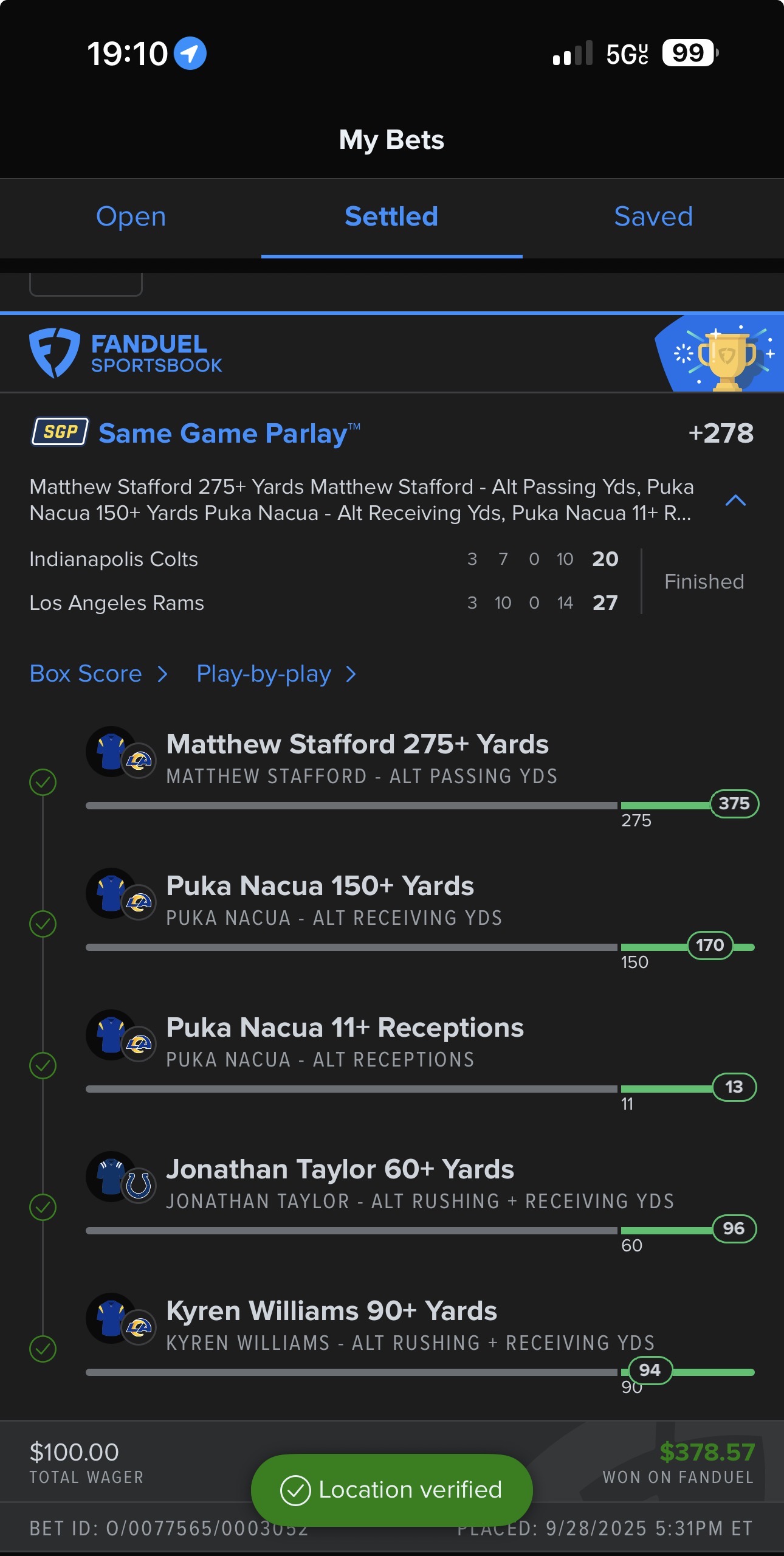Tap the SGP badge icon
Screen dimensions: 784x1556
60,432
